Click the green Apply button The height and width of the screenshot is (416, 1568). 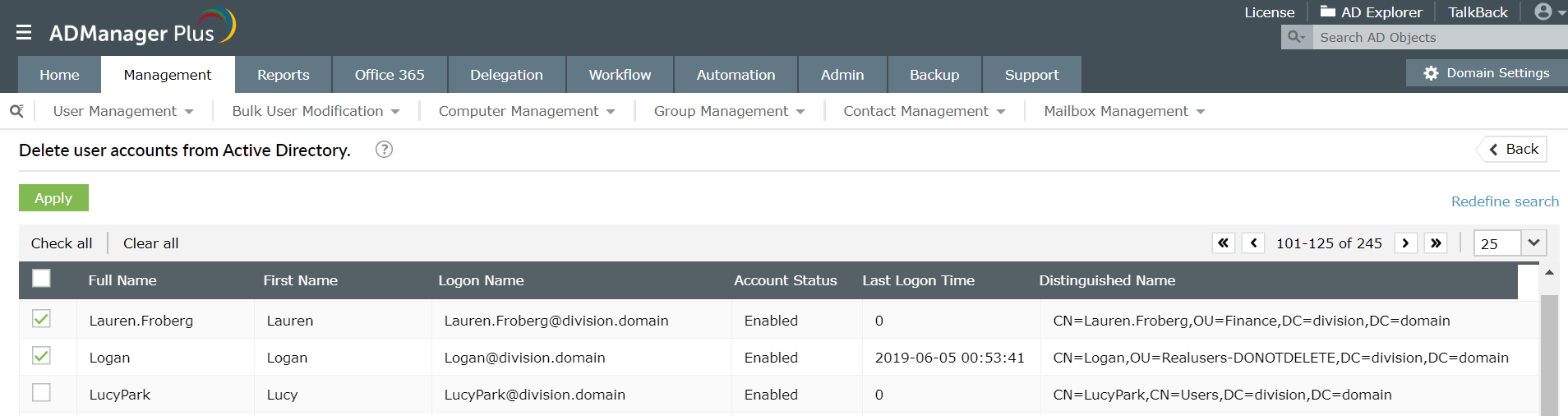(x=53, y=198)
